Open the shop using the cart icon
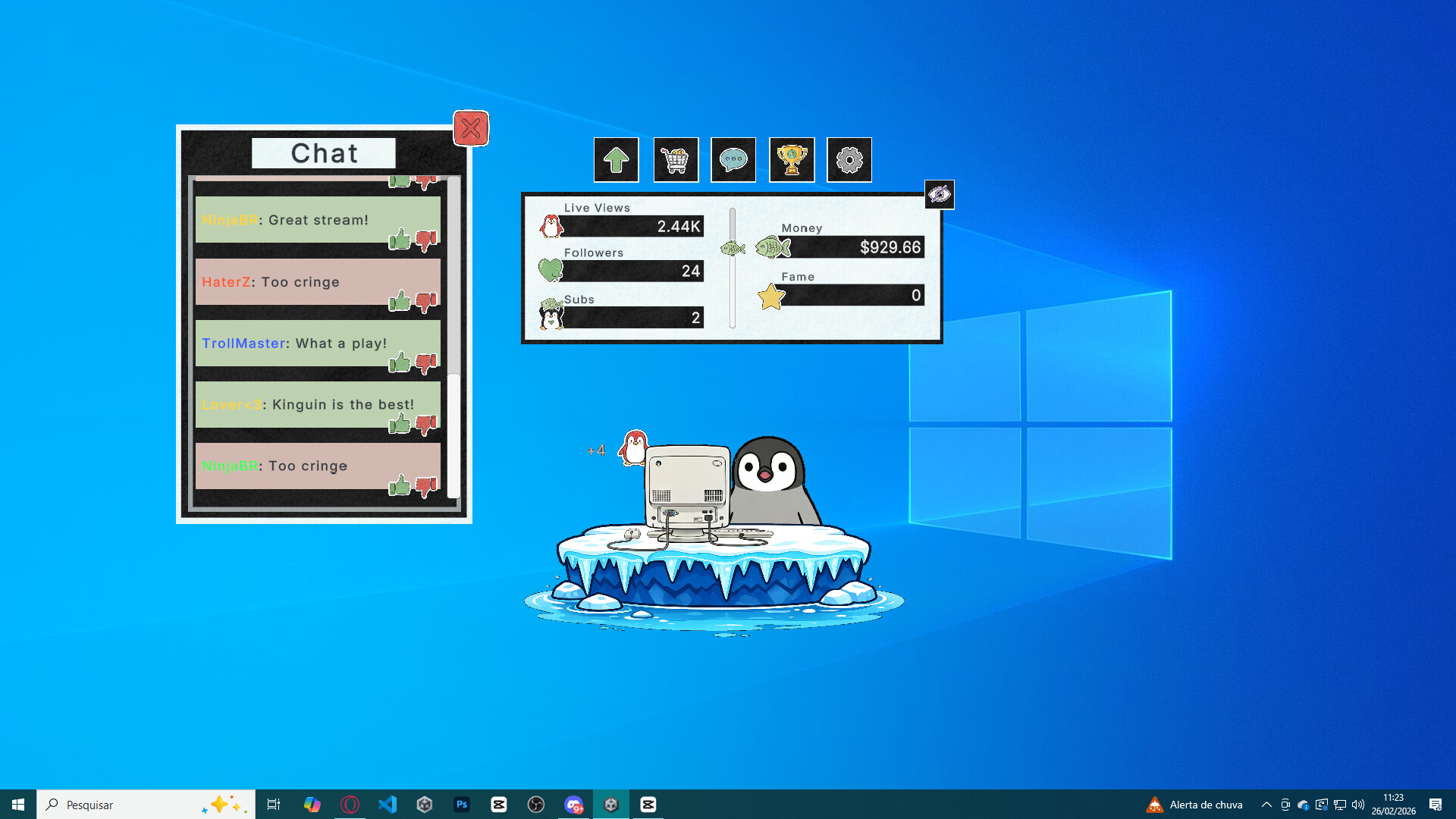Viewport: 1456px width, 819px height. pyautogui.click(x=676, y=160)
